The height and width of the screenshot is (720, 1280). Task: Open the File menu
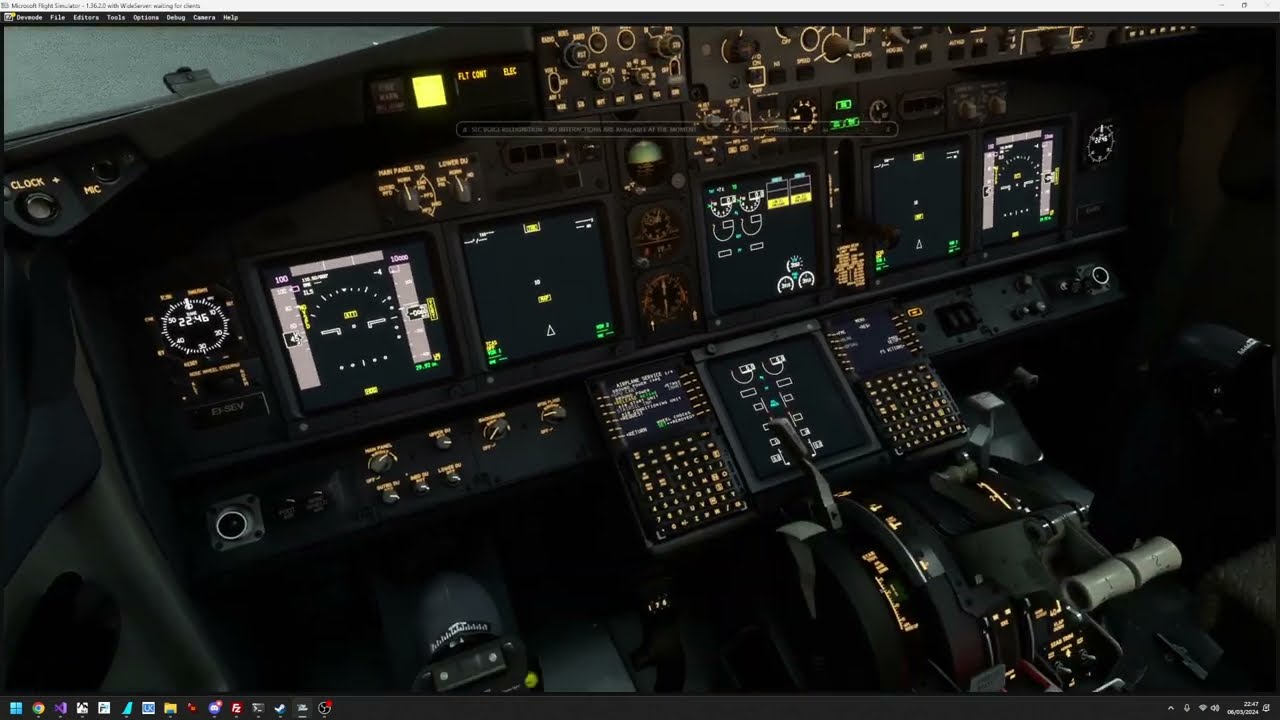(57, 17)
